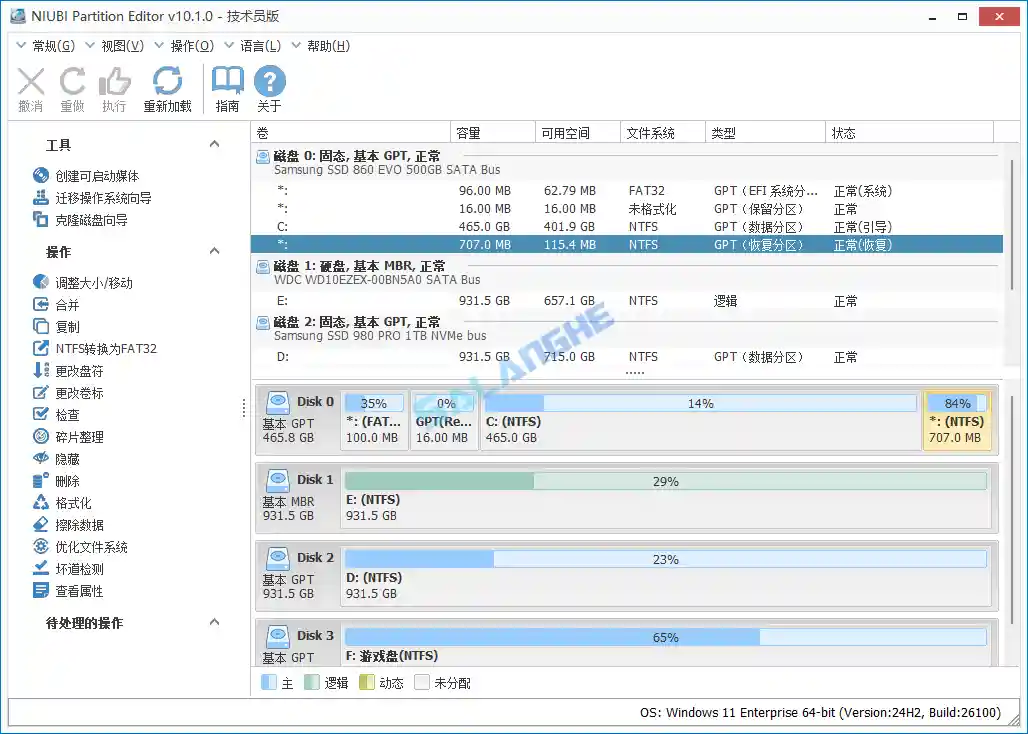The image size is (1028, 734).
Task: Select the C: 465.0 GB row
Action: [627, 227]
